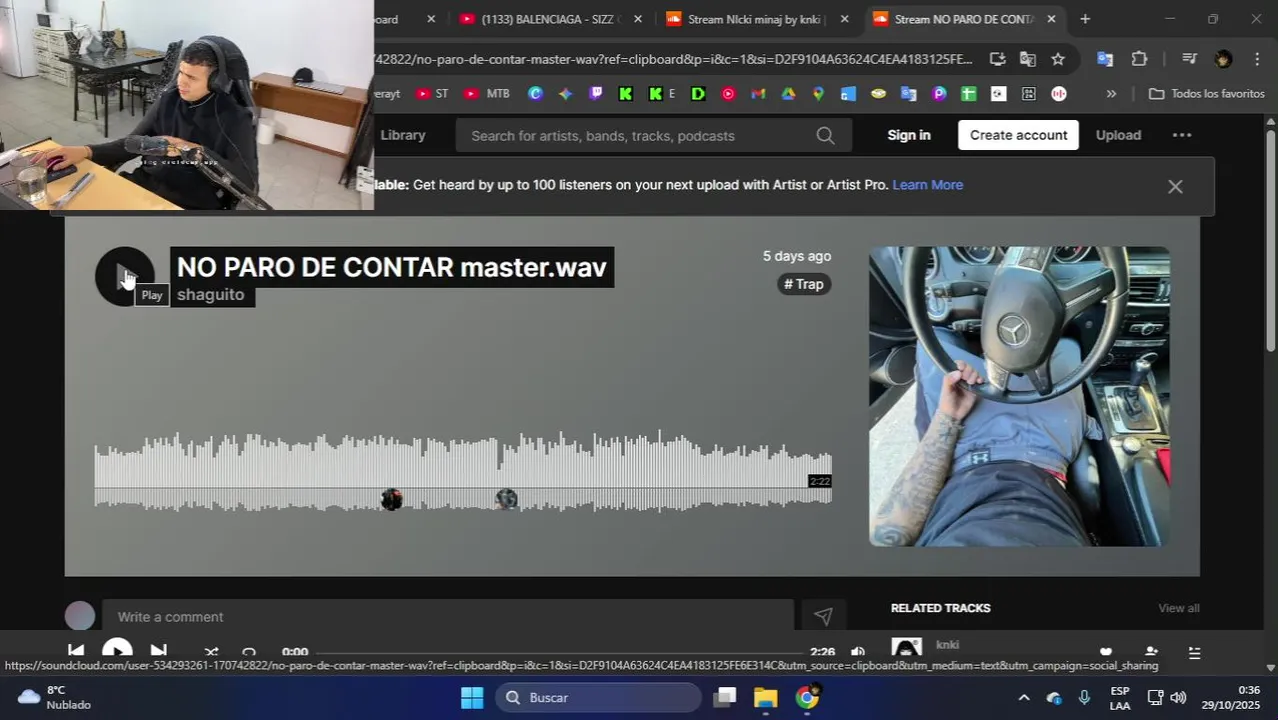The image size is (1278, 720).
Task: Open the Chrome extensions puzzle menu
Action: pyautogui.click(x=1139, y=59)
